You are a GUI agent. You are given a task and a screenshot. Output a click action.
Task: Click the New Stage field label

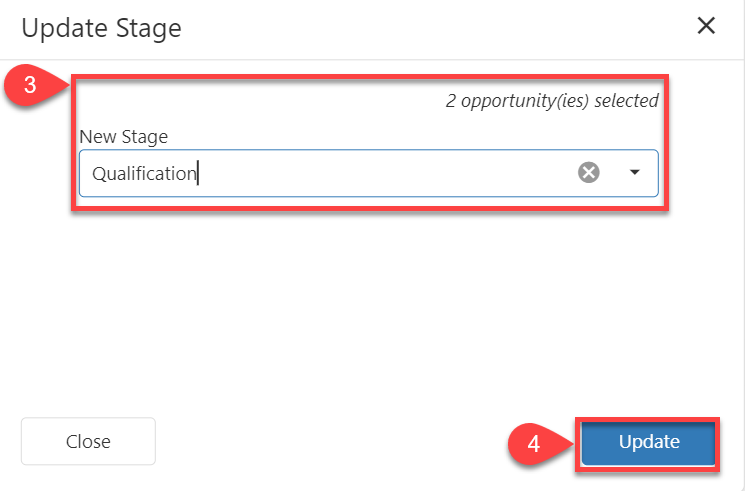124,136
